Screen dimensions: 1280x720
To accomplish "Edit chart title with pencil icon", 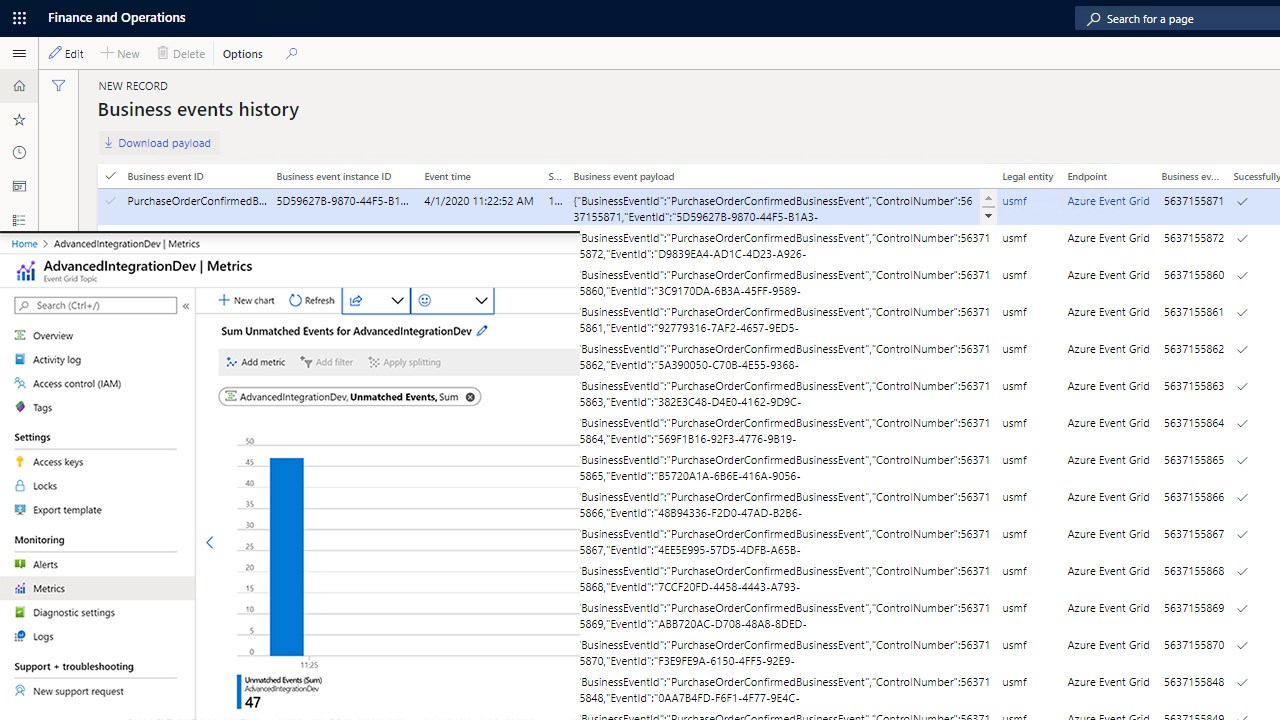I will pyautogui.click(x=483, y=331).
